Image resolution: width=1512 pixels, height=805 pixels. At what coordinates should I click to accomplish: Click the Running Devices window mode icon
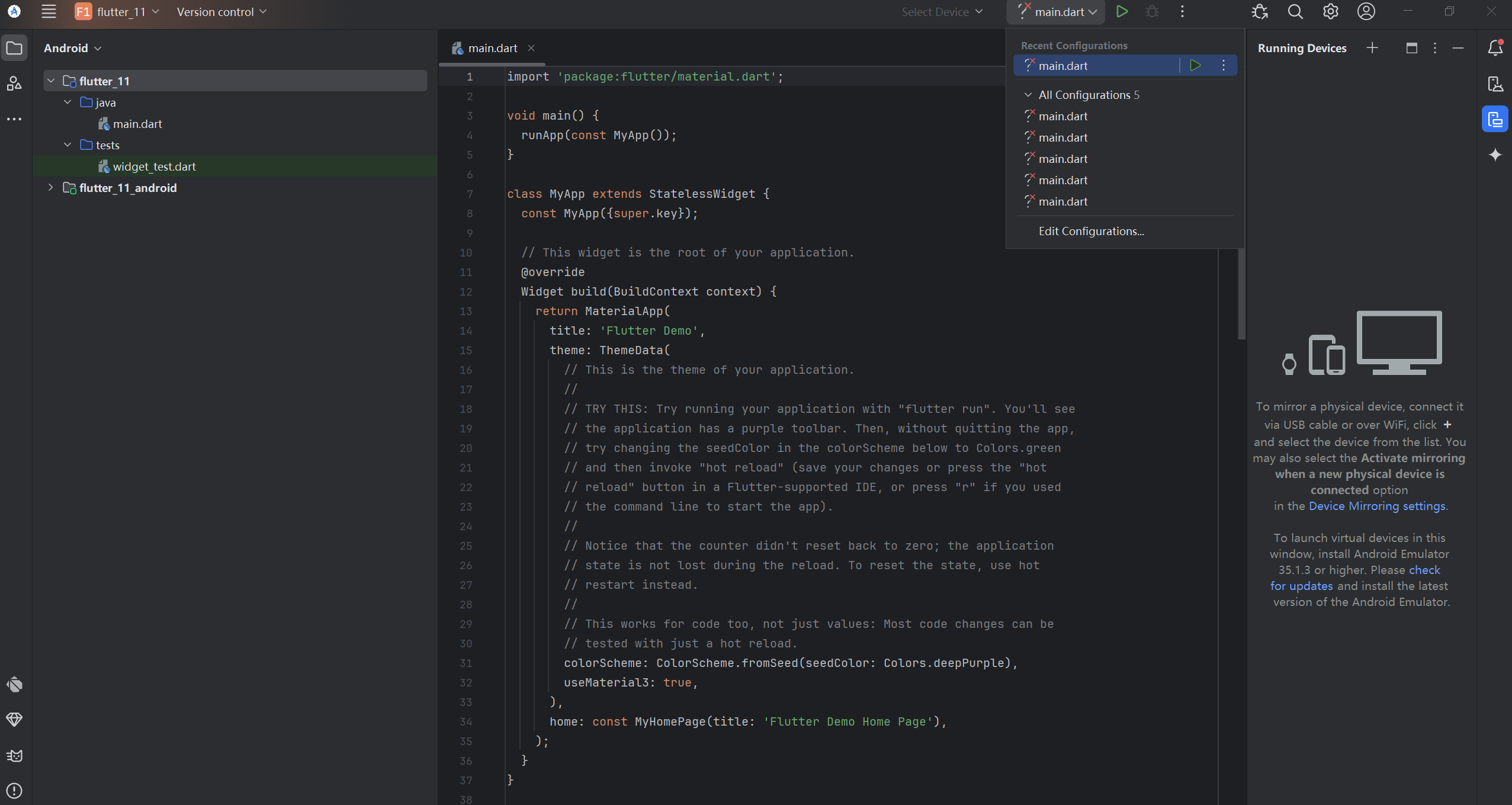click(x=1412, y=48)
